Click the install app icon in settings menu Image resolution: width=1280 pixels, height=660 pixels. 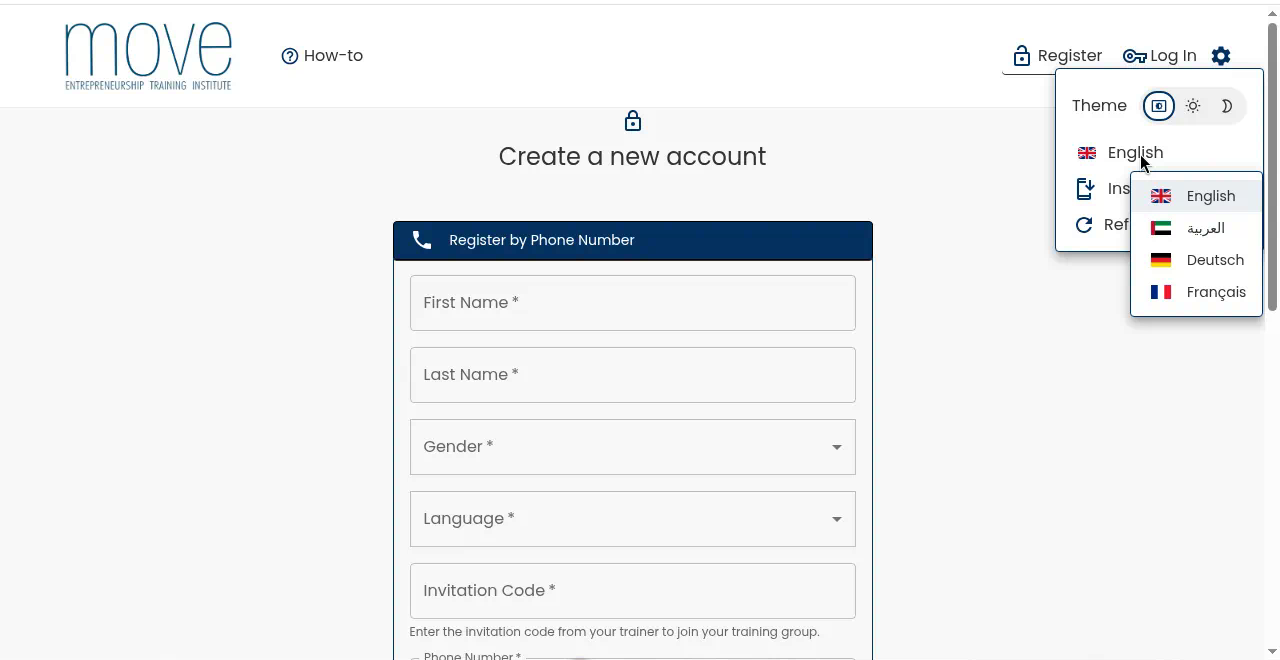tap(1085, 188)
